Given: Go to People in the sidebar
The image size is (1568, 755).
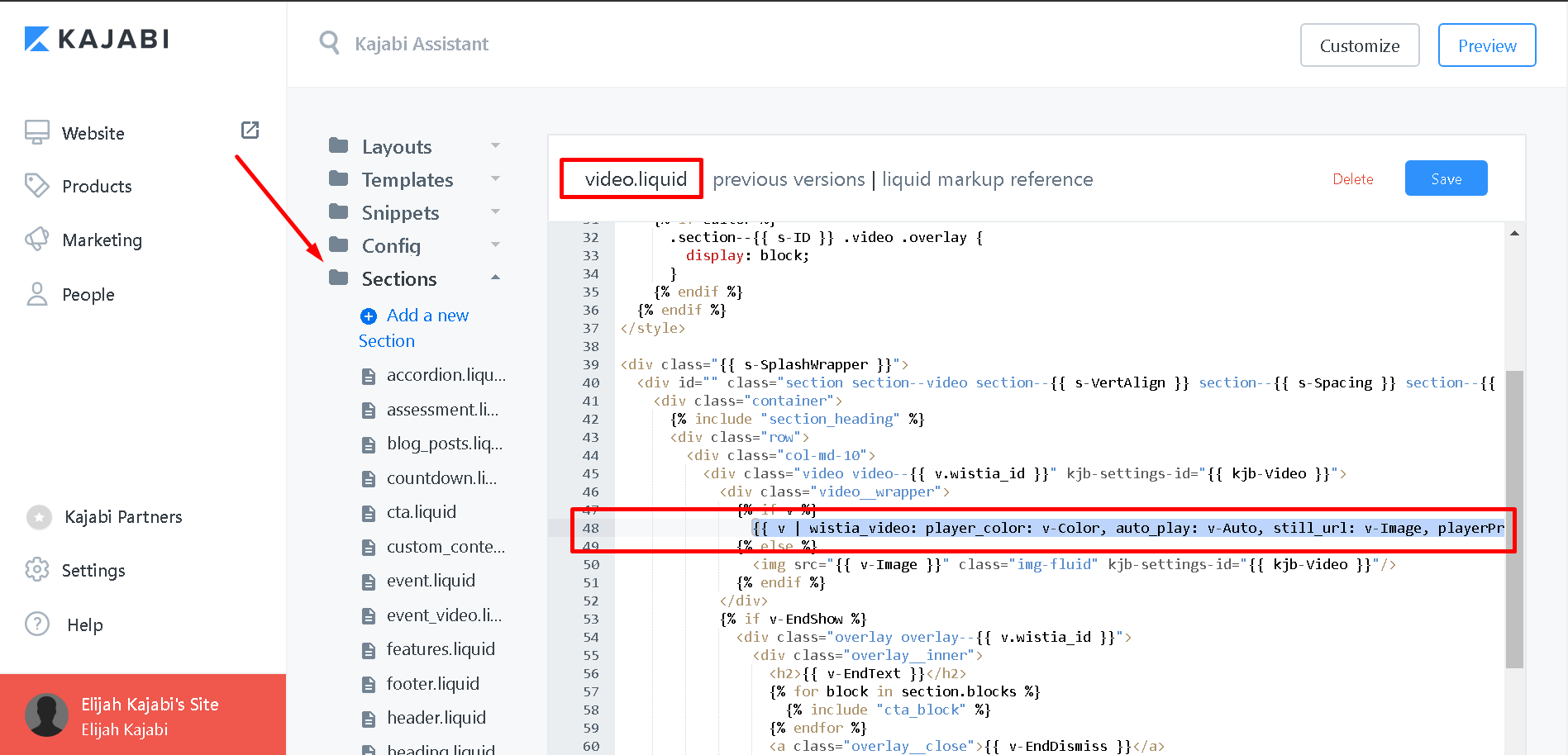Looking at the screenshot, I should [88, 295].
